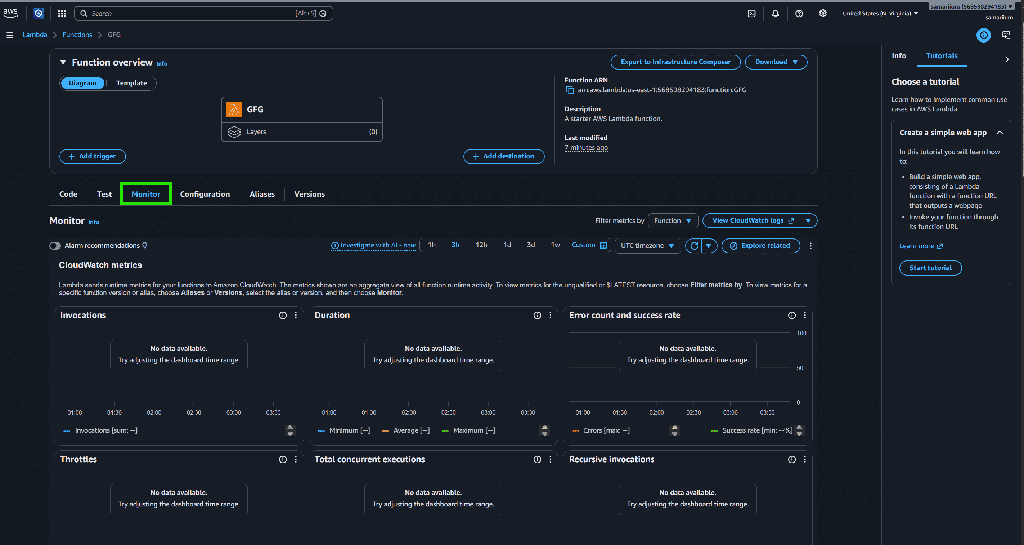Click Export to Infrastructure Composer

(x=675, y=62)
